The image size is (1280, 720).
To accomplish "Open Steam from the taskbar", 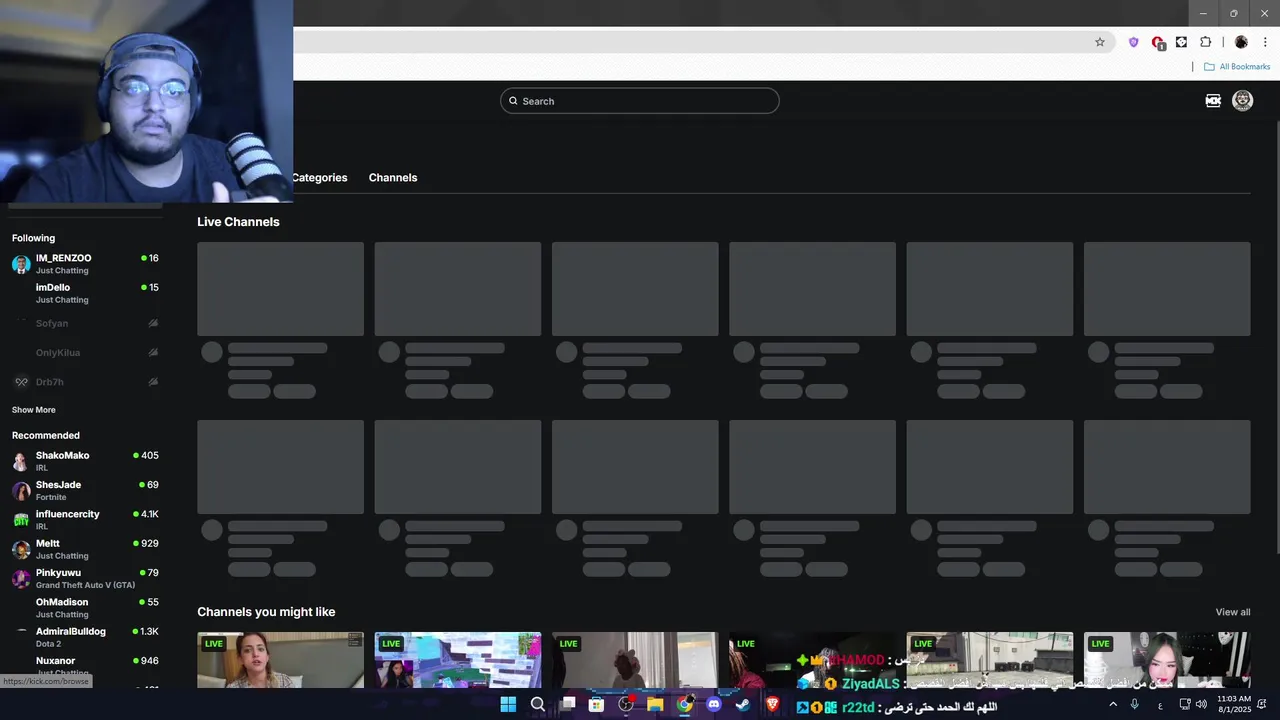I will [742, 704].
